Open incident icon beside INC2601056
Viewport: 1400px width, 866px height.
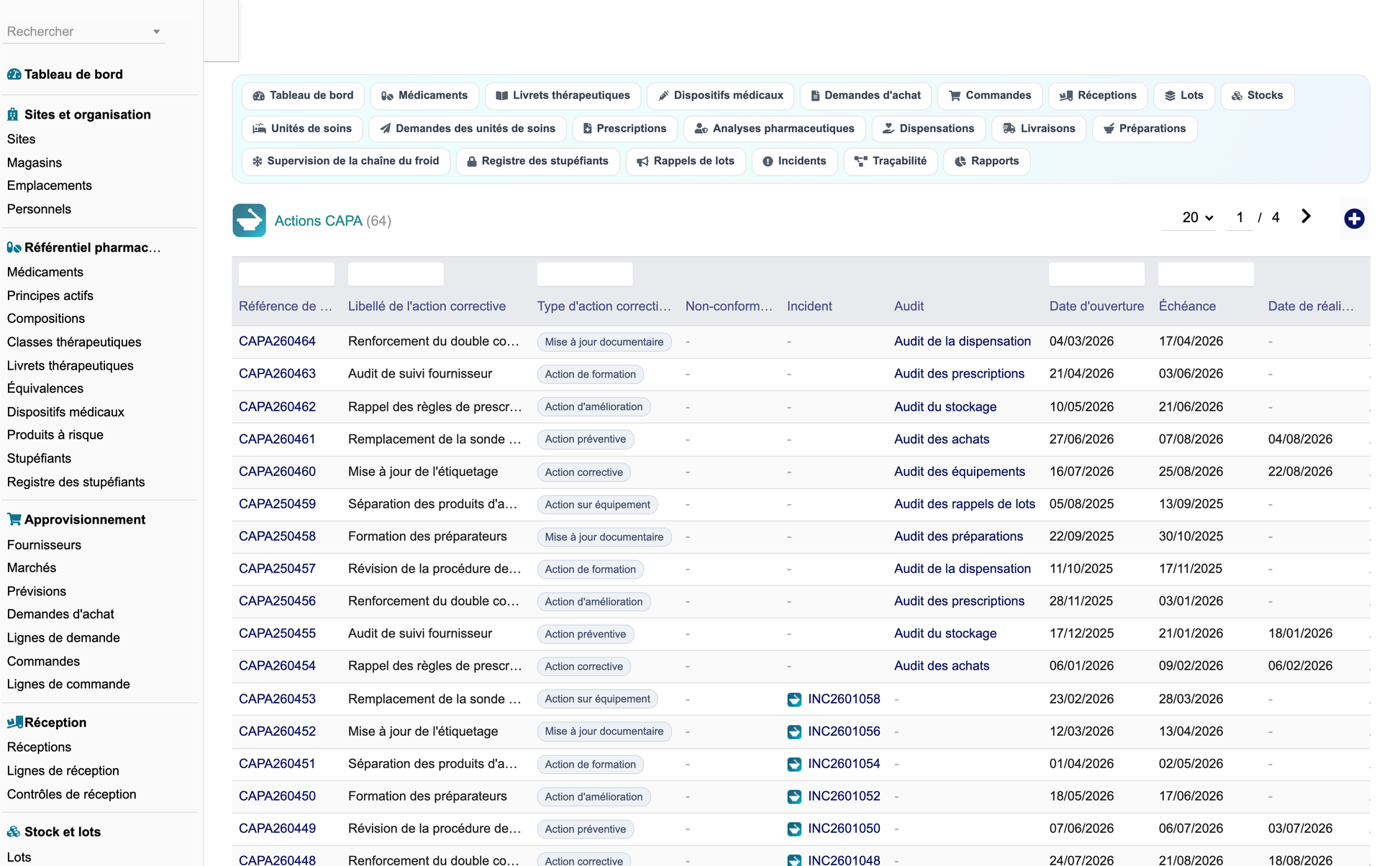(x=794, y=731)
